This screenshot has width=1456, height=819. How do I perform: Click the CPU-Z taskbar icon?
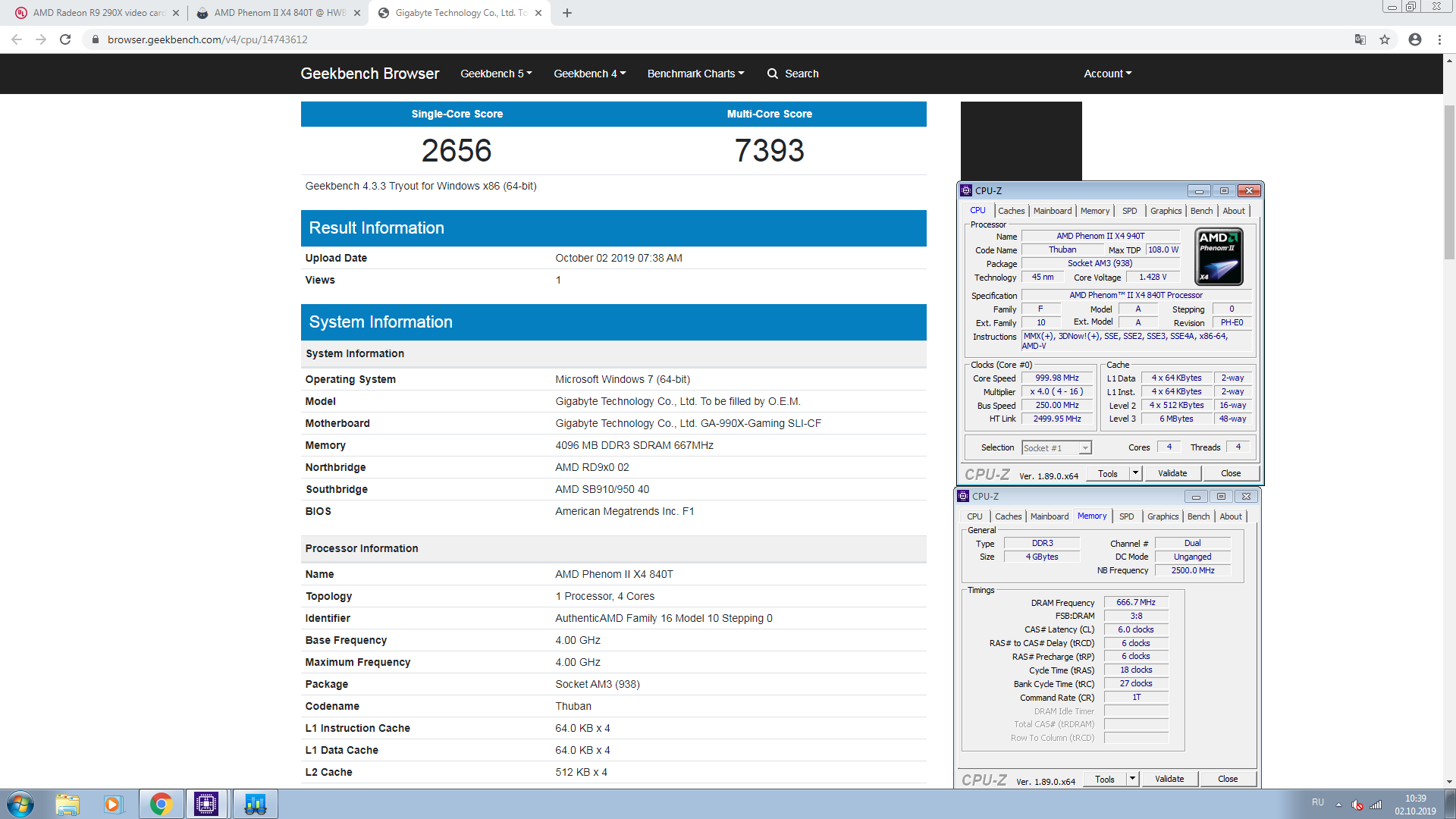[206, 804]
